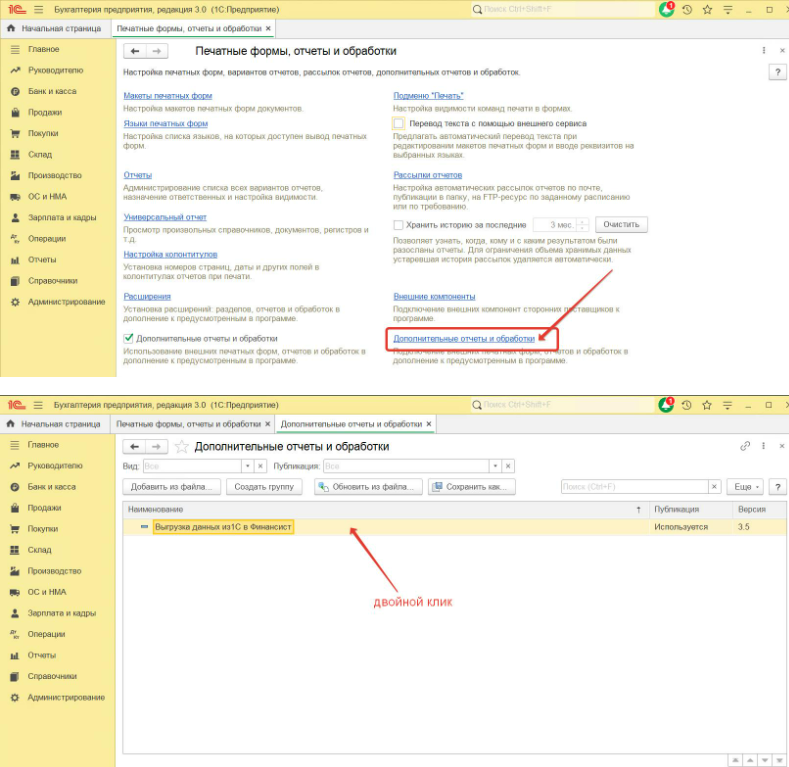
Task: Tick the "Хранить историю за последние" checkbox
Action: coord(399,225)
